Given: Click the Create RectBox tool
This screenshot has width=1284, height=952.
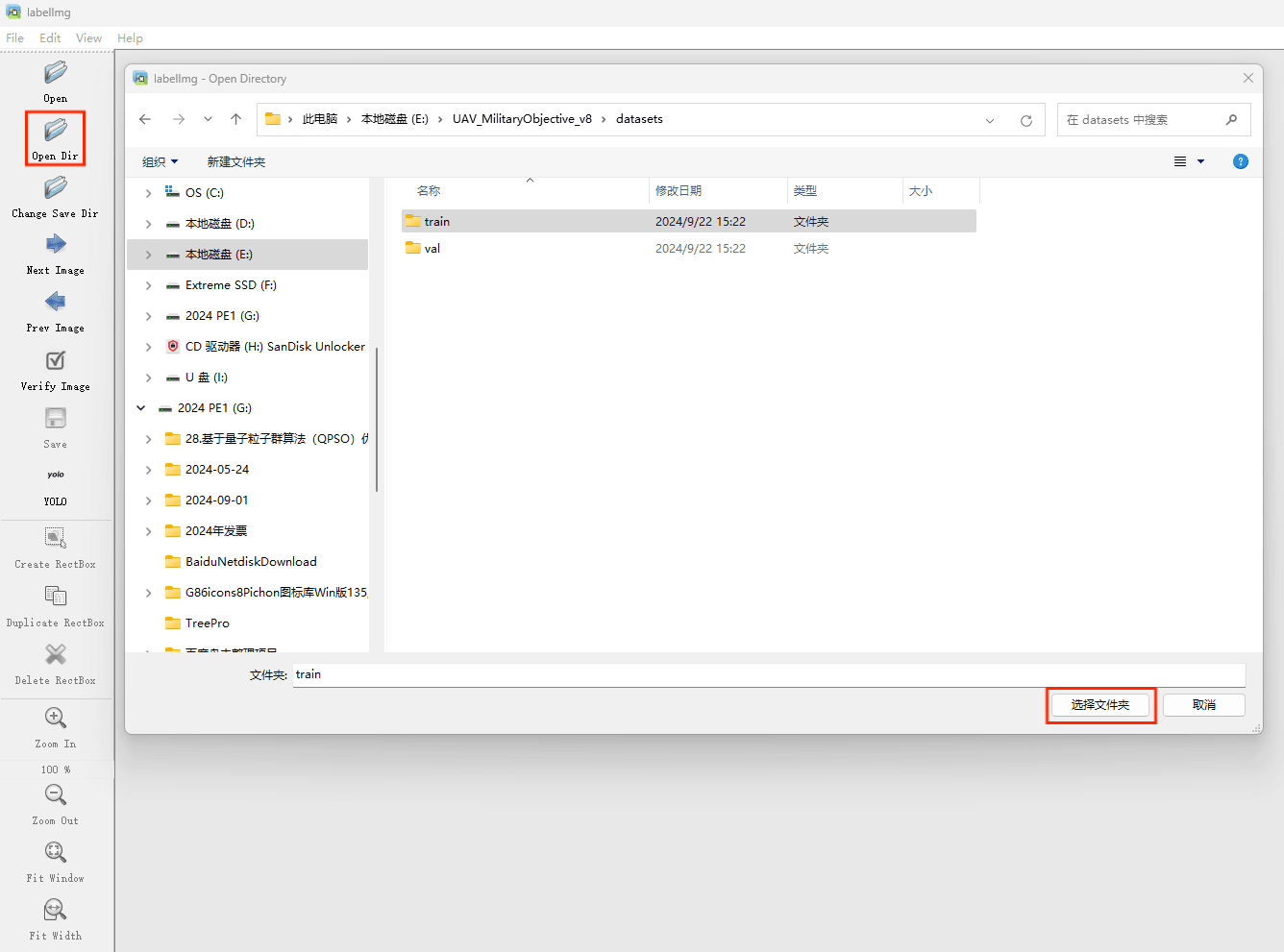Looking at the screenshot, I should point(56,538).
